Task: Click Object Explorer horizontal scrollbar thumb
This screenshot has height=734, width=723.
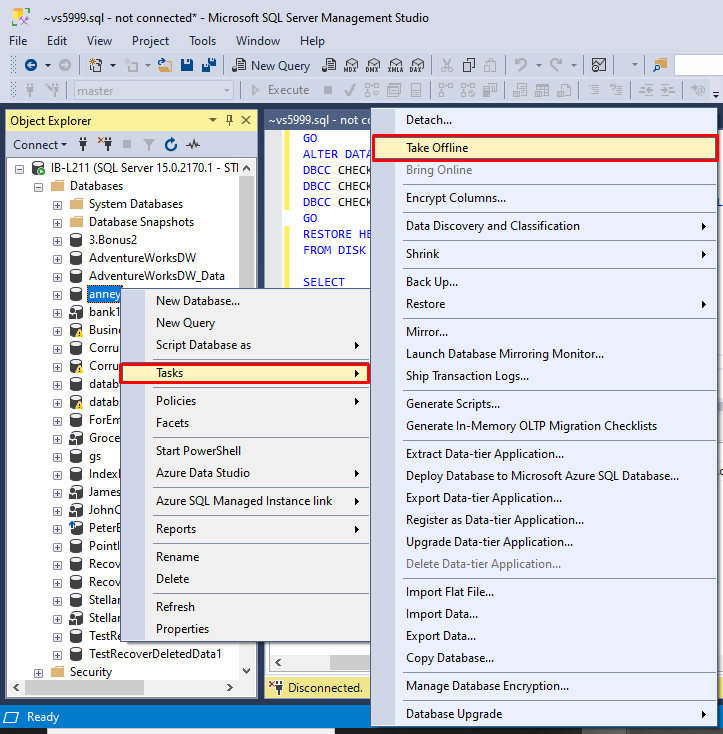Action: (84, 687)
